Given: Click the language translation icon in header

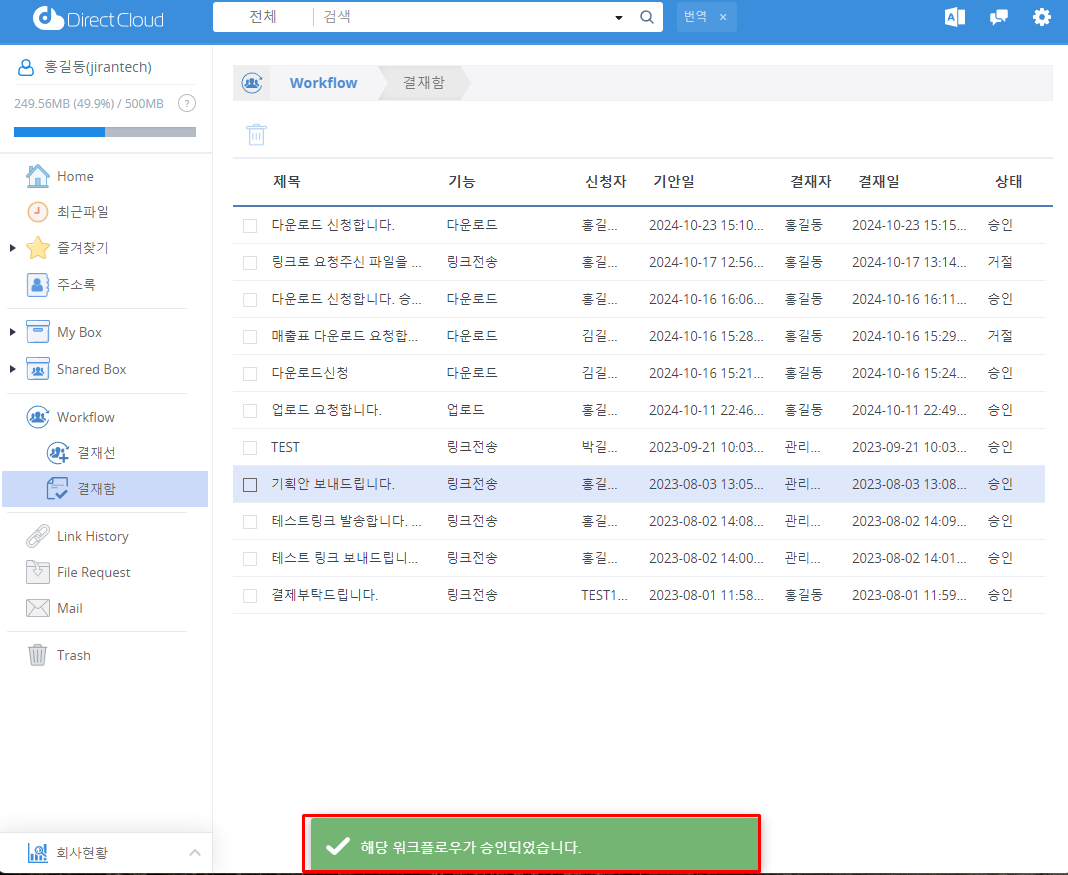Looking at the screenshot, I should pos(954,17).
